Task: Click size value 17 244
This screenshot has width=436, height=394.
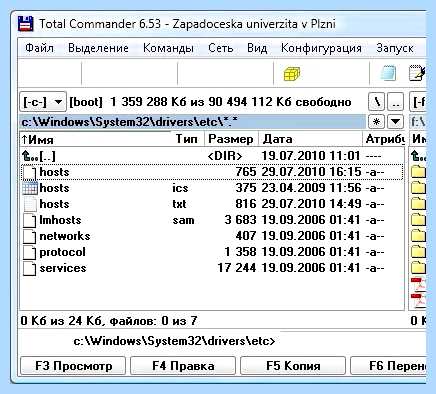Action: [237, 268]
